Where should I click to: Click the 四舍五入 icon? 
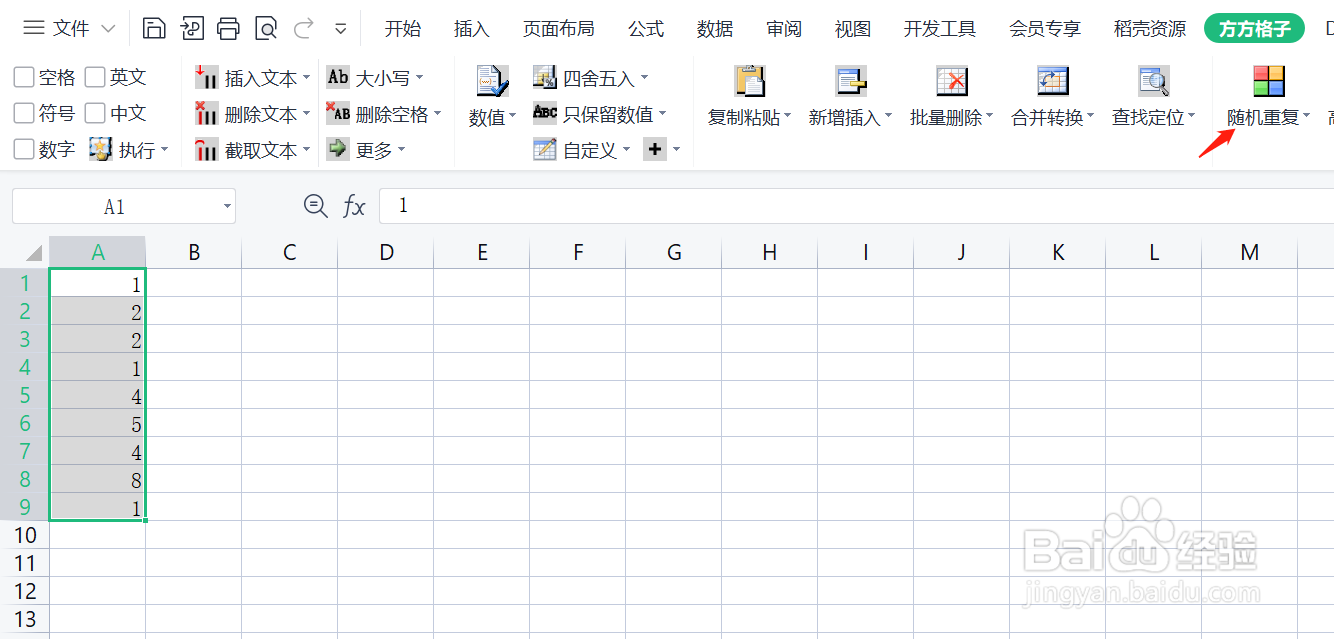tap(544, 77)
